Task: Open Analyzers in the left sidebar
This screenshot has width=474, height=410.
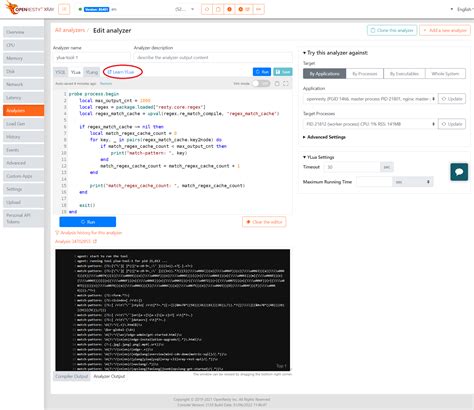Action: pos(24,111)
